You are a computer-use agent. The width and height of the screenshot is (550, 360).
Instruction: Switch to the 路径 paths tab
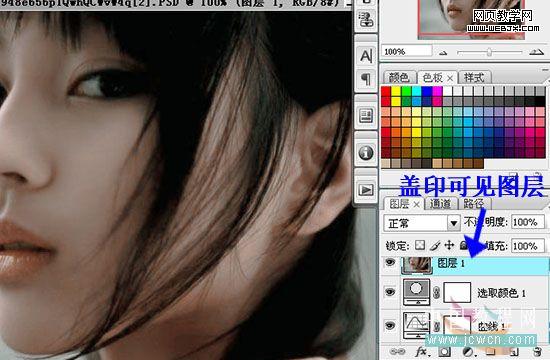coord(474,204)
